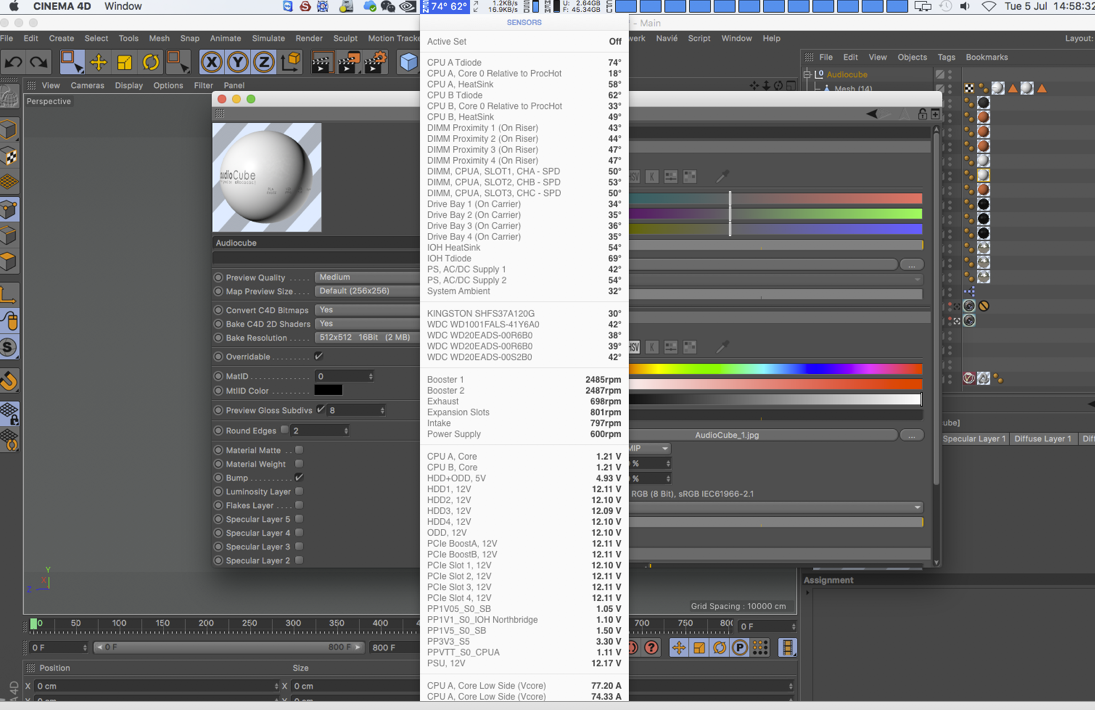Enable Model mode in left toolbar
Viewport: 1095px width, 710px height.
pyautogui.click(x=8, y=129)
